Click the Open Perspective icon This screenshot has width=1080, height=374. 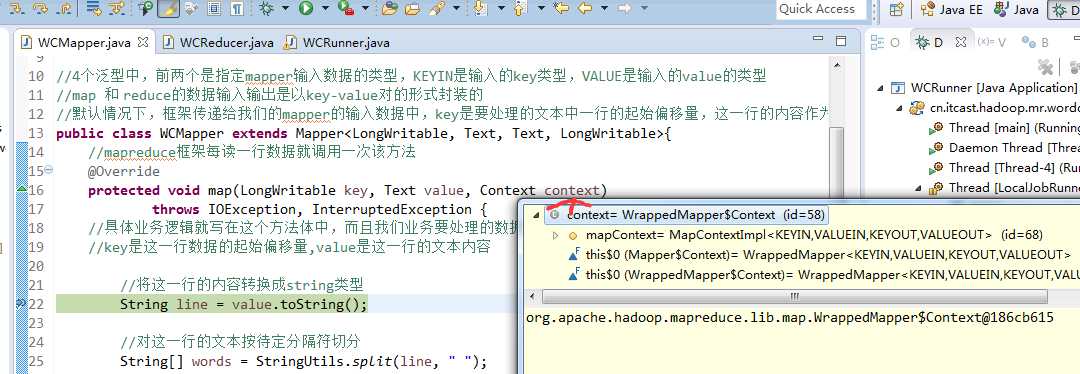pyautogui.click(x=896, y=9)
